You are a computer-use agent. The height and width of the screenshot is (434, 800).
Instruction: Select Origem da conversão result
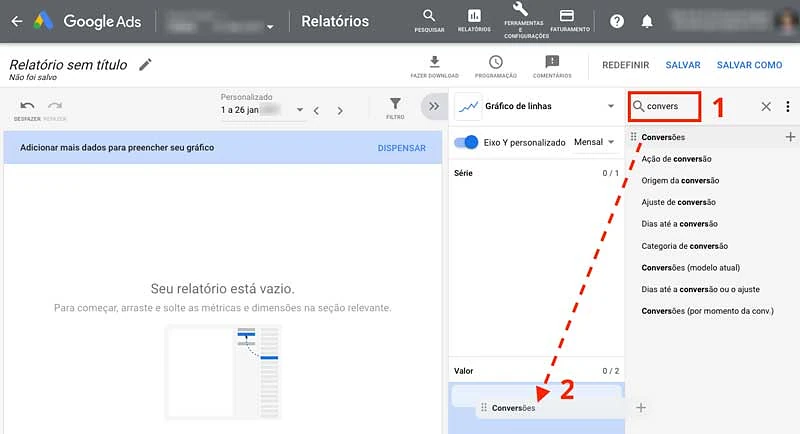pyautogui.click(x=680, y=181)
